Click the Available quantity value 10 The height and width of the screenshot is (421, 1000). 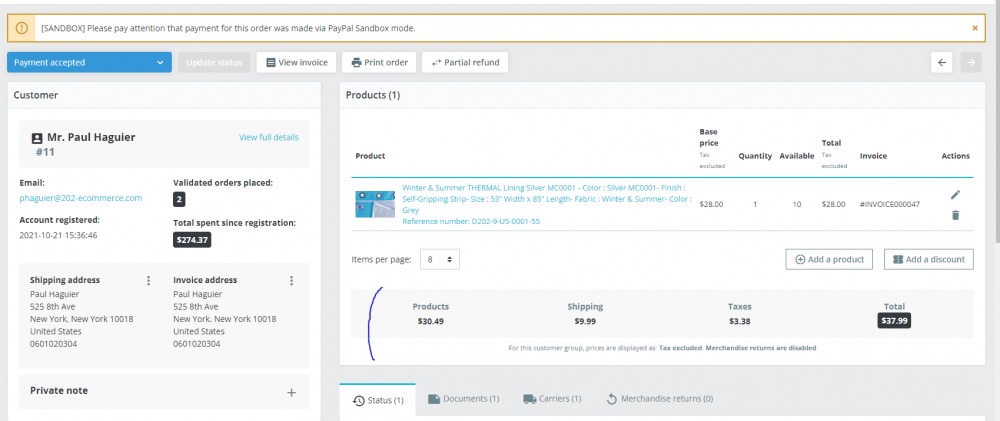pyautogui.click(x=797, y=205)
